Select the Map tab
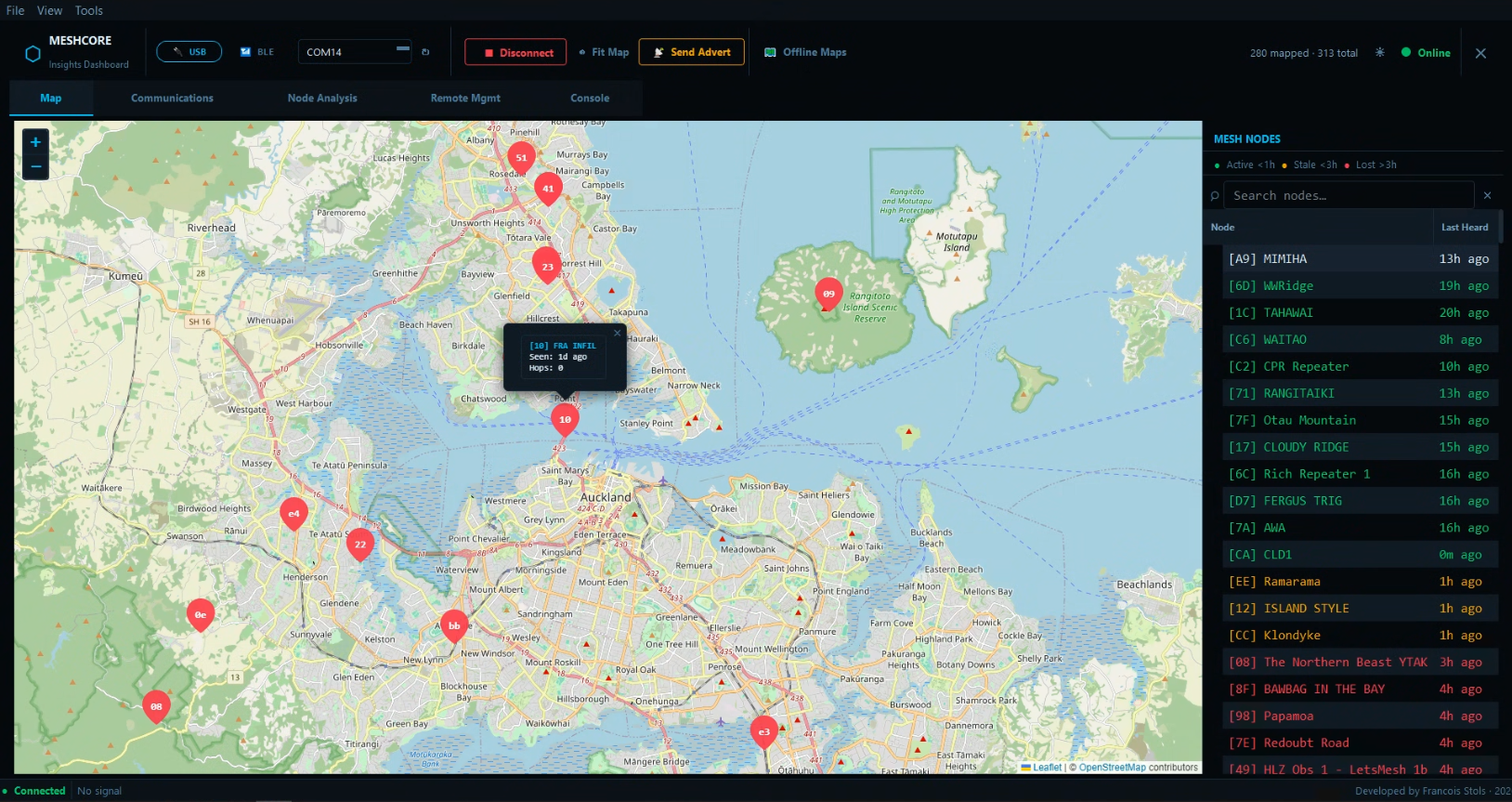The height and width of the screenshot is (802, 1512). click(51, 98)
